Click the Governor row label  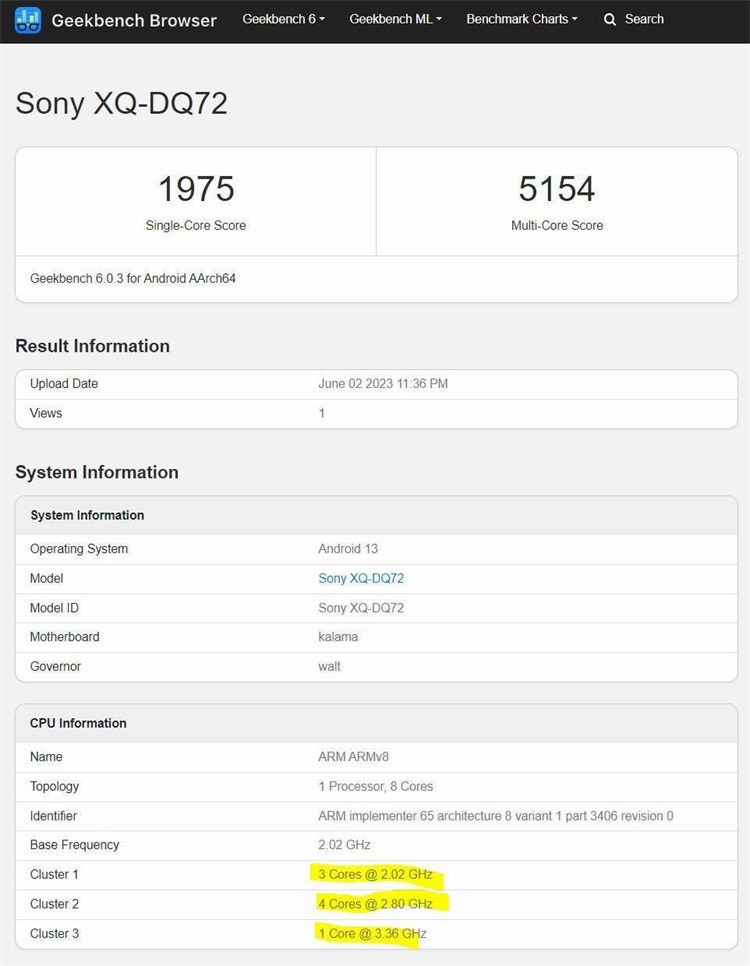[55, 667]
